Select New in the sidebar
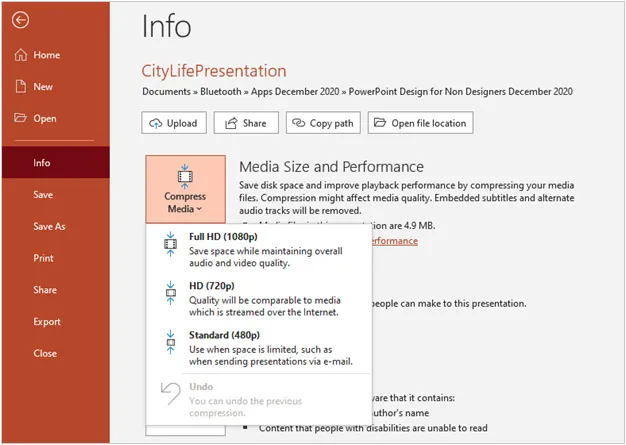 click(56, 87)
